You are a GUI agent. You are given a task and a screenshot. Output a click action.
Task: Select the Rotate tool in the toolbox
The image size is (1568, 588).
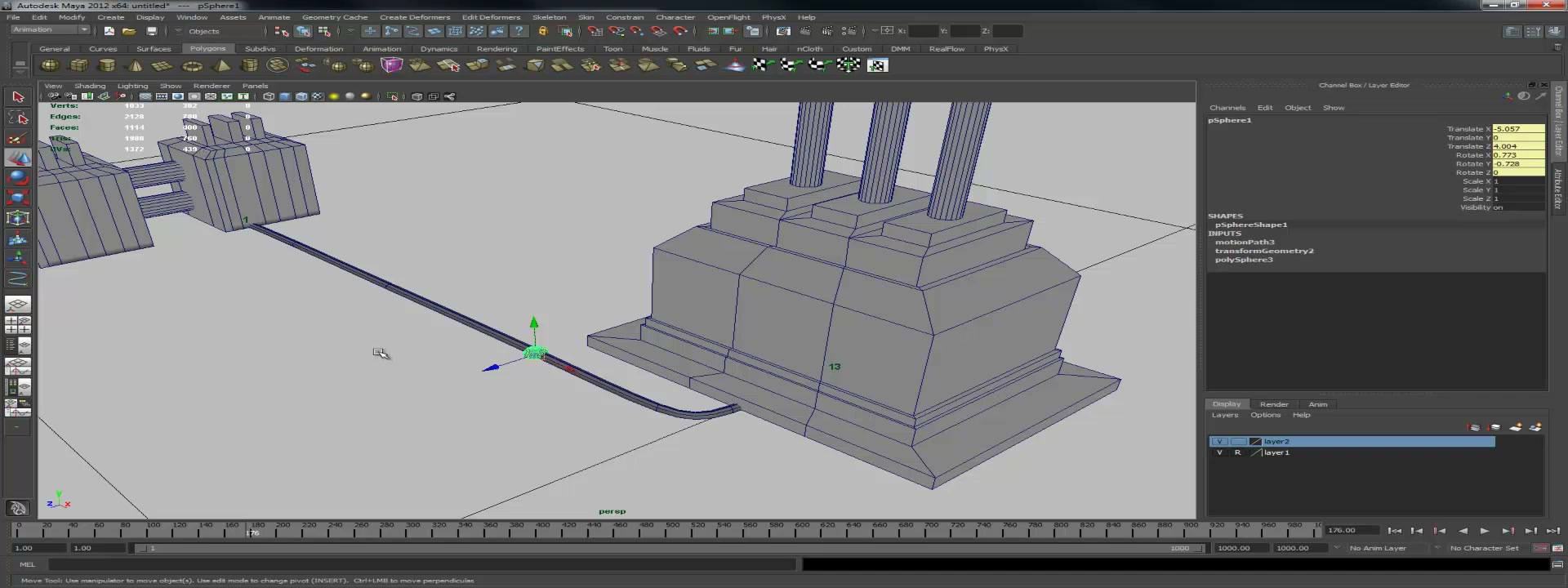18,177
